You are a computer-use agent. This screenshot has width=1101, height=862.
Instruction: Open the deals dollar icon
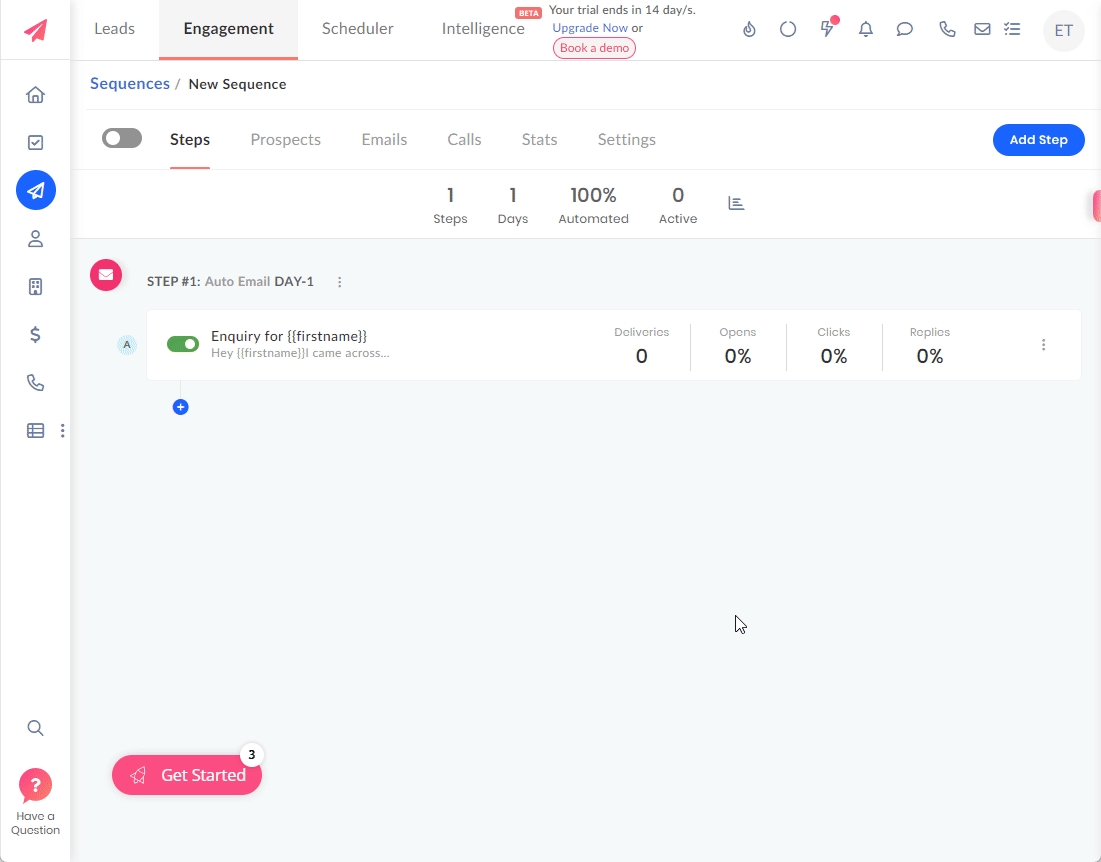pos(35,335)
